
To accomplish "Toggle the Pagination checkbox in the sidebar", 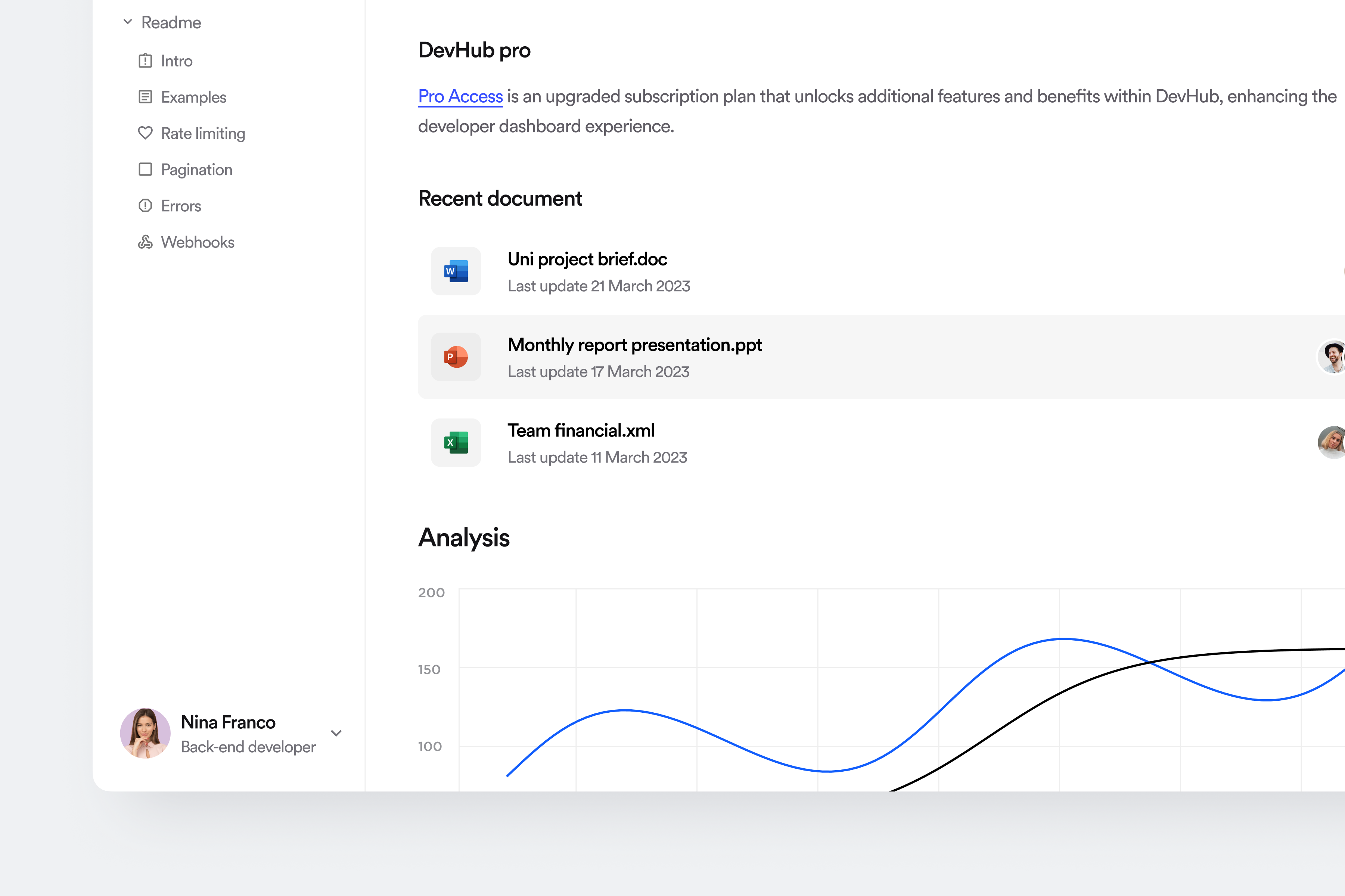I will pos(145,169).
